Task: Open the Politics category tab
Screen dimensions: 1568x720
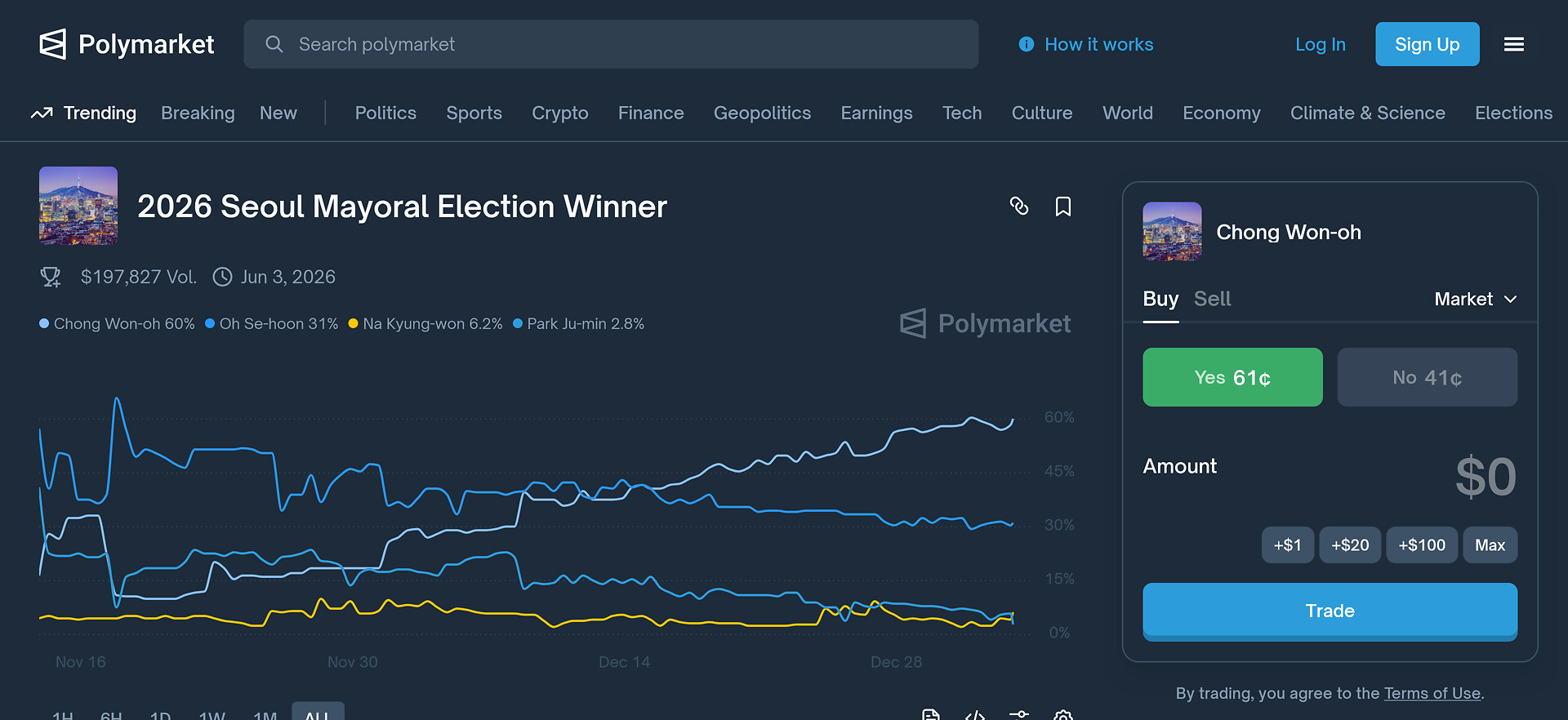Action: pyautogui.click(x=385, y=113)
